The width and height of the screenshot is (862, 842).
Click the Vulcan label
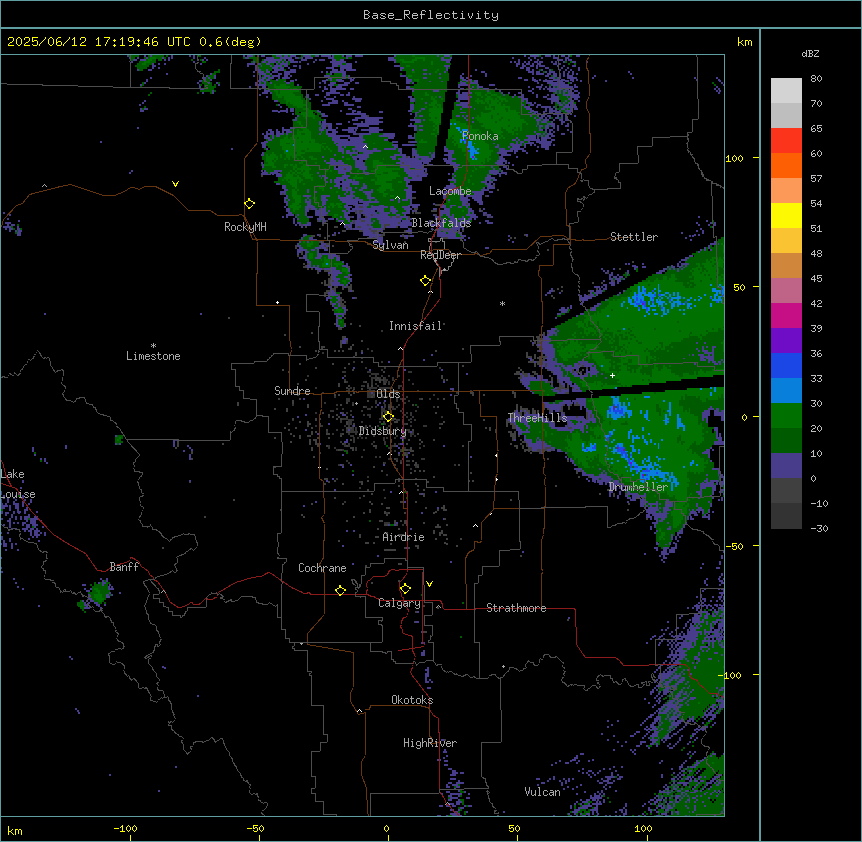543,792
